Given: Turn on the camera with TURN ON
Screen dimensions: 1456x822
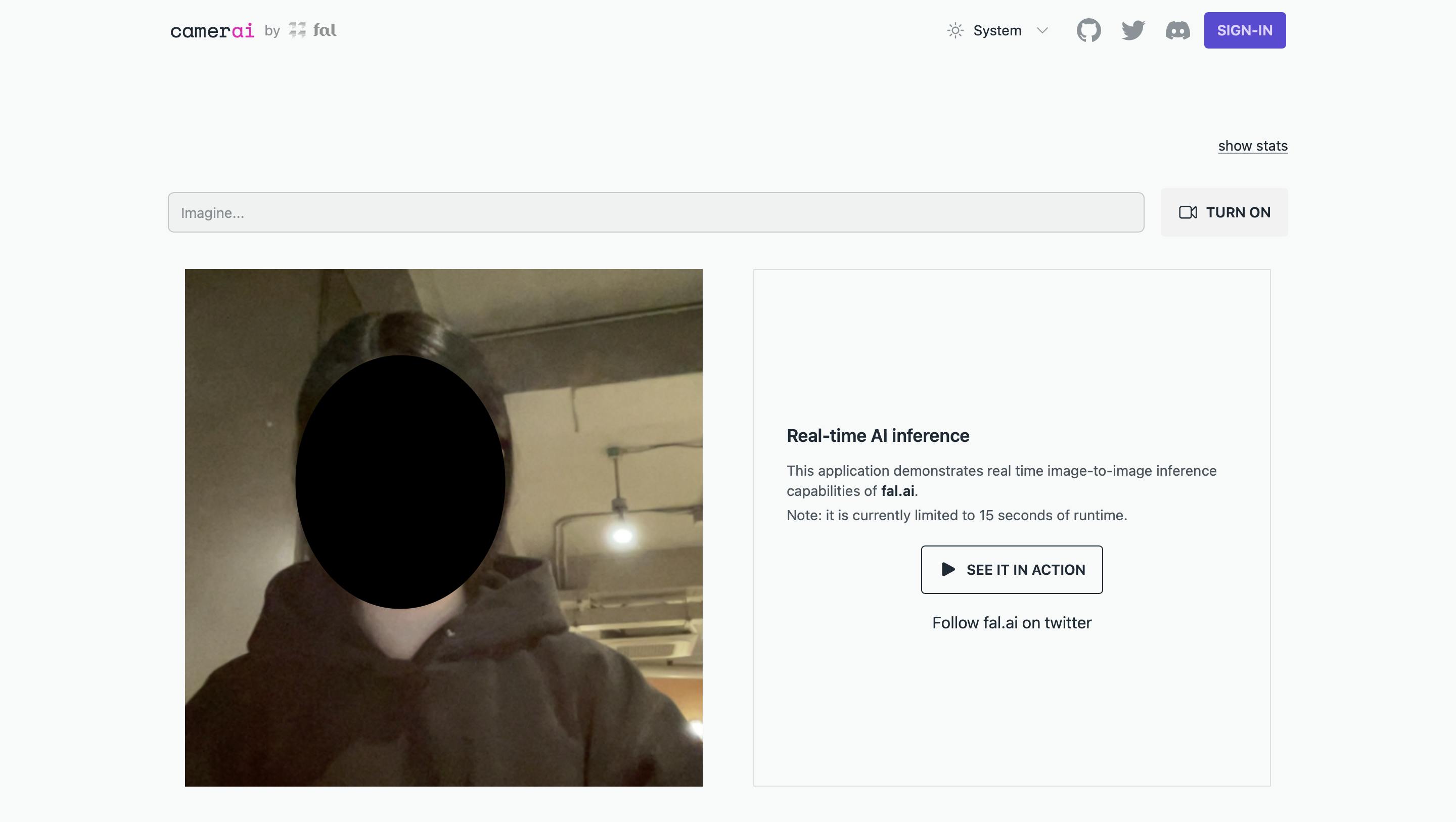Looking at the screenshot, I should point(1224,212).
